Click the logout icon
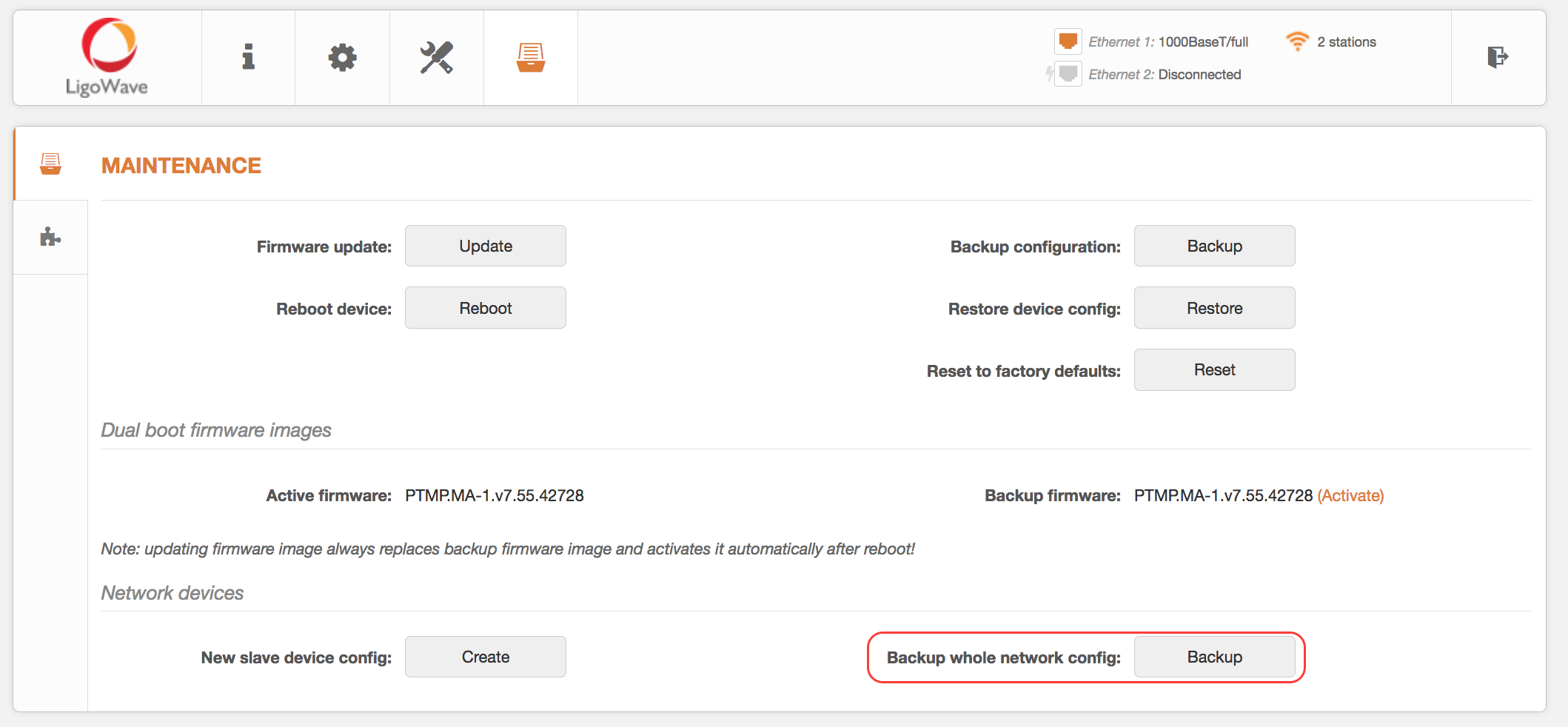The width and height of the screenshot is (1568, 727). click(1497, 57)
